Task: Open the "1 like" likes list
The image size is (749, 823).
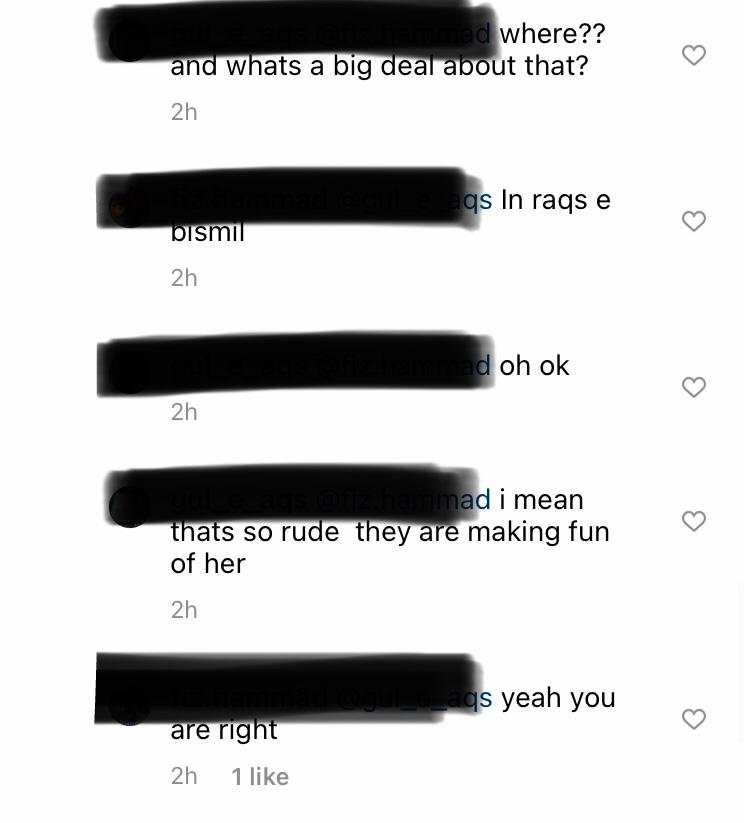Action: pos(260,776)
